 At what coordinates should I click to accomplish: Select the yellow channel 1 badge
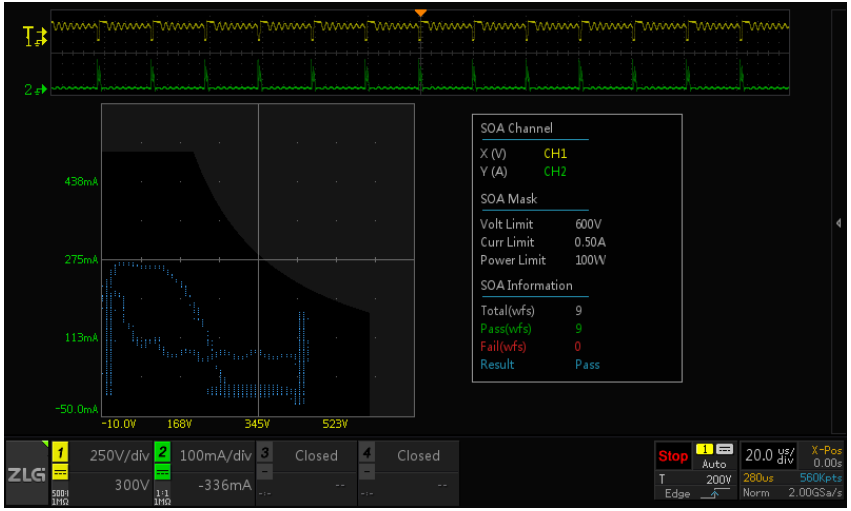coord(60,451)
